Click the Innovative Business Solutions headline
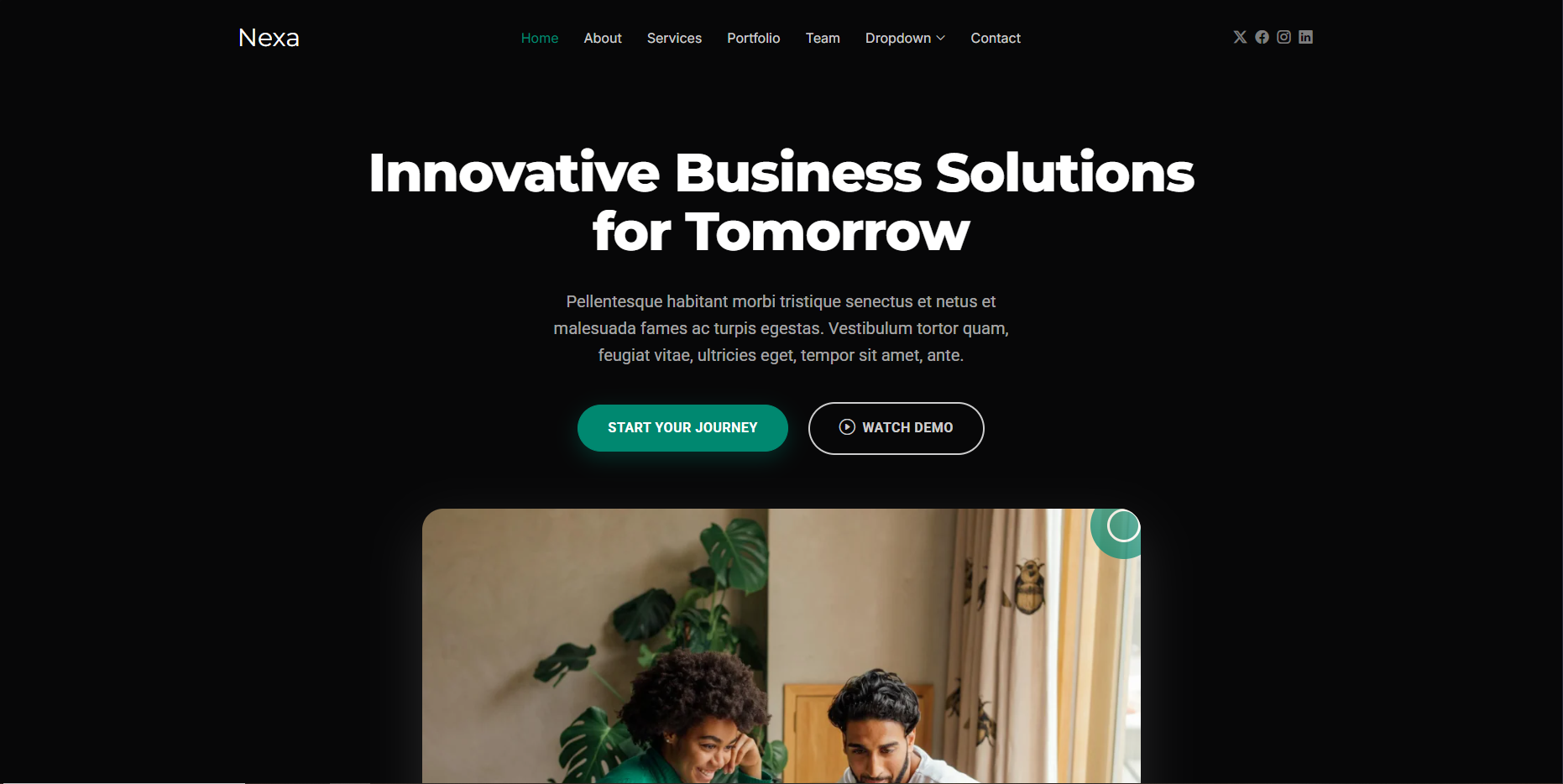 click(x=781, y=201)
